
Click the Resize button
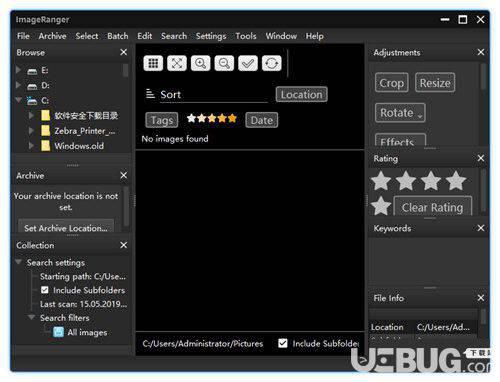pyautogui.click(x=435, y=83)
